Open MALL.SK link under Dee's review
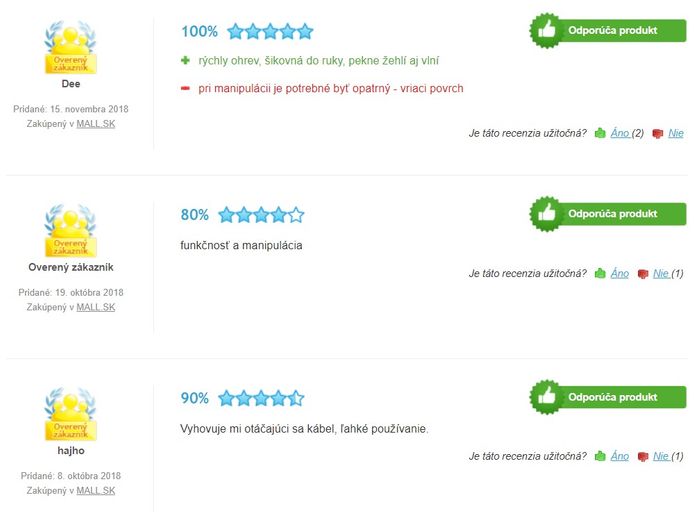 [x=96, y=124]
